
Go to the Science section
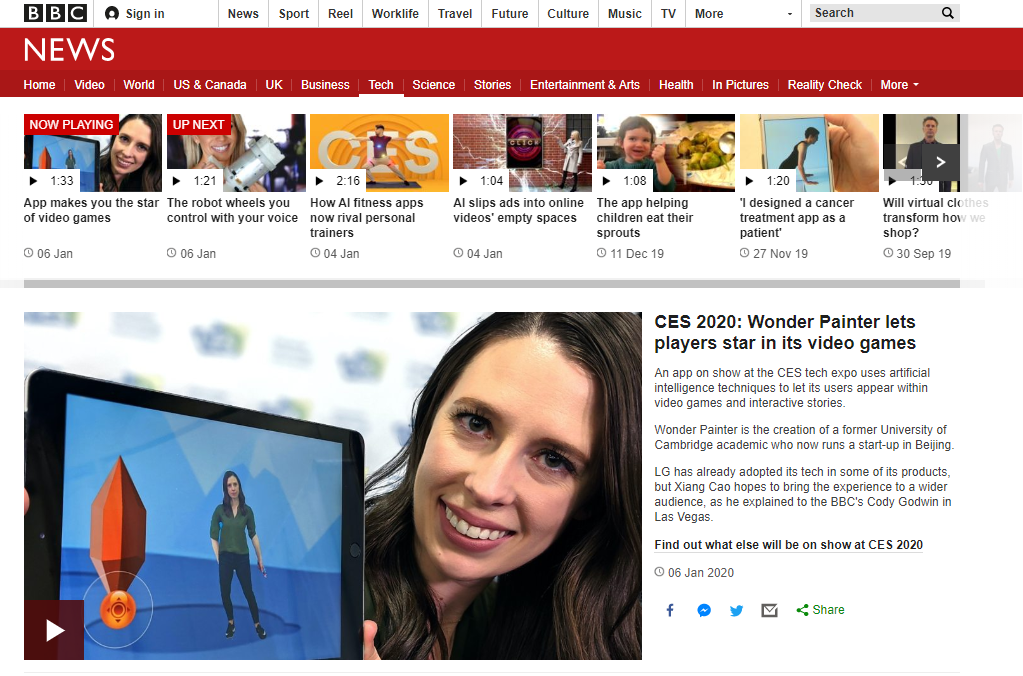(433, 85)
